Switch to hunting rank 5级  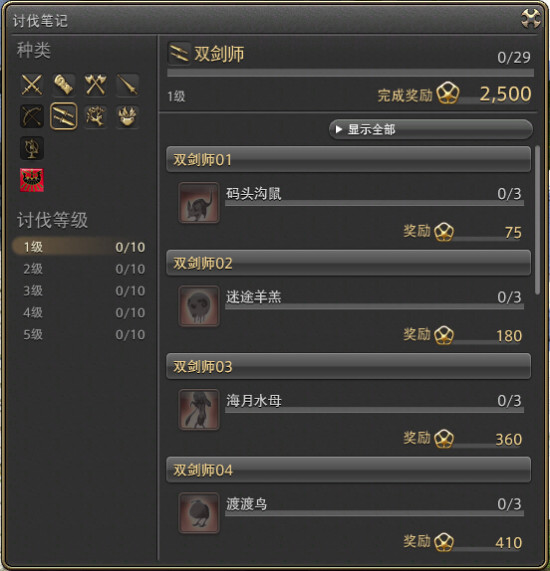pos(79,334)
